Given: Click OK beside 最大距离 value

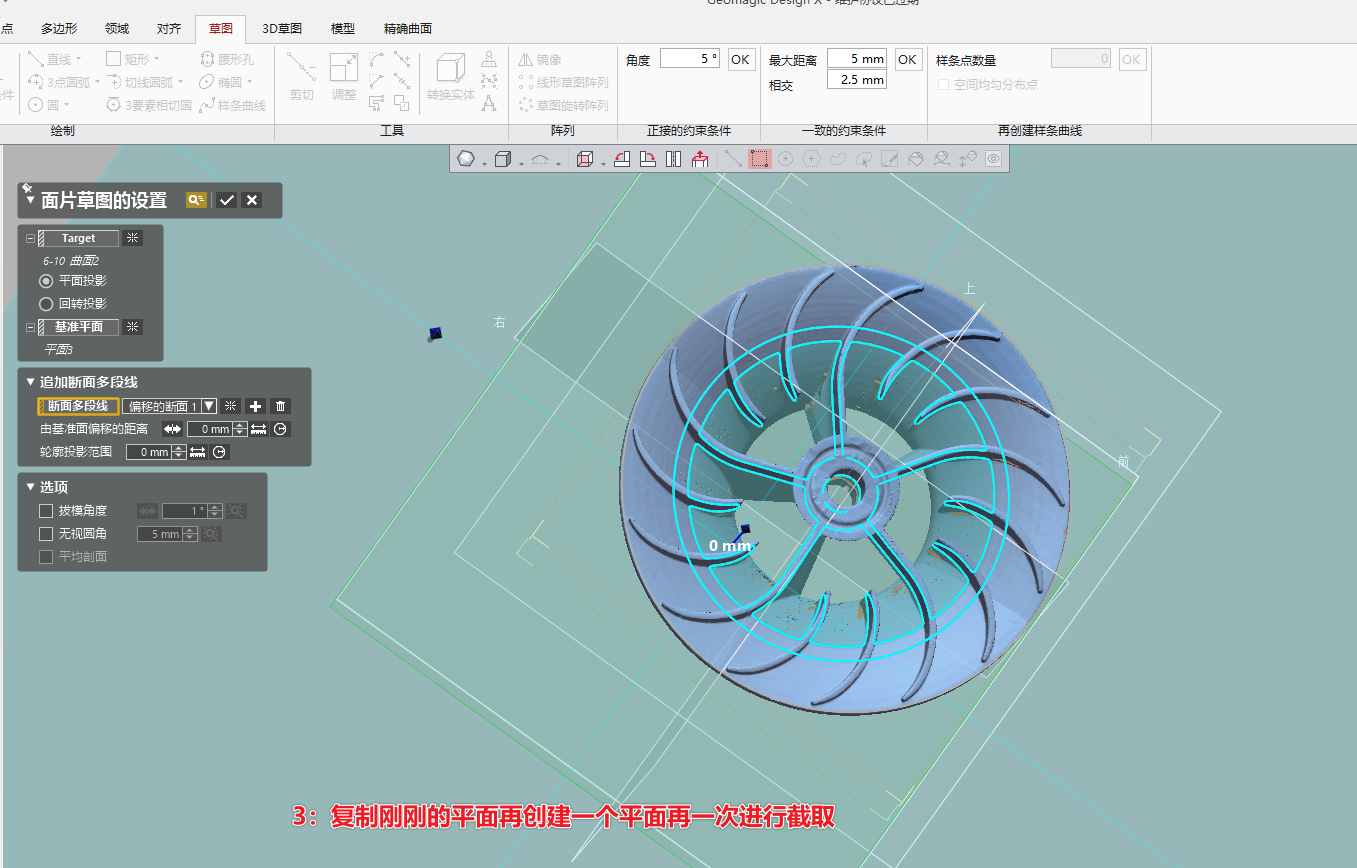Looking at the screenshot, I should pos(907,59).
